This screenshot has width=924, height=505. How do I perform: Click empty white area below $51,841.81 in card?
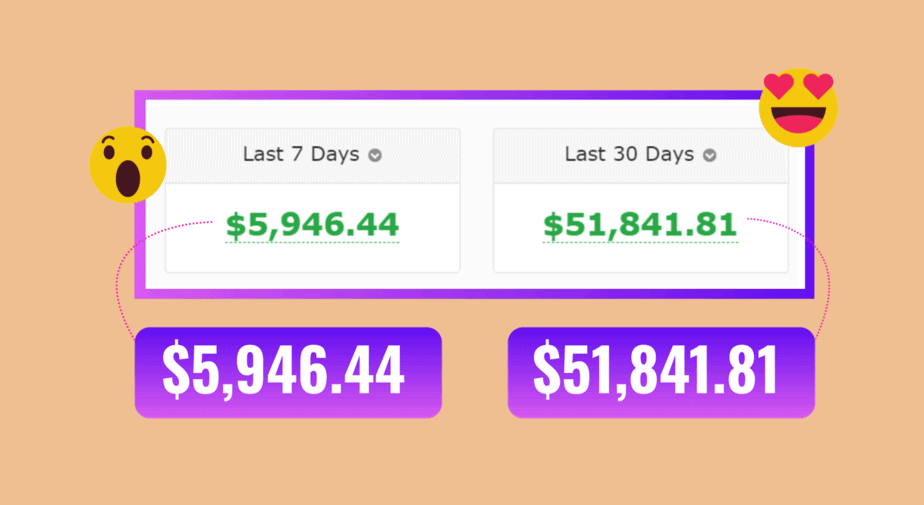pyautogui.click(x=641, y=258)
